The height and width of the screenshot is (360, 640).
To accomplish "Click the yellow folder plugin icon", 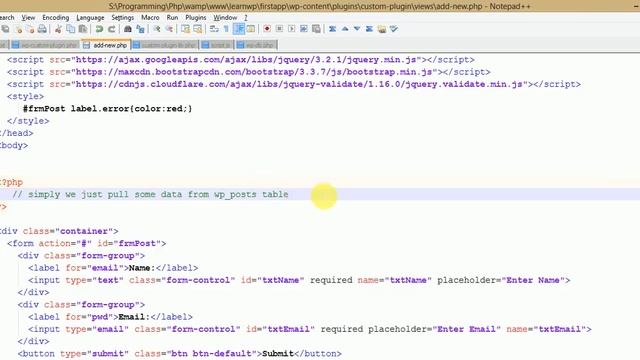I will tap(382, 29).
